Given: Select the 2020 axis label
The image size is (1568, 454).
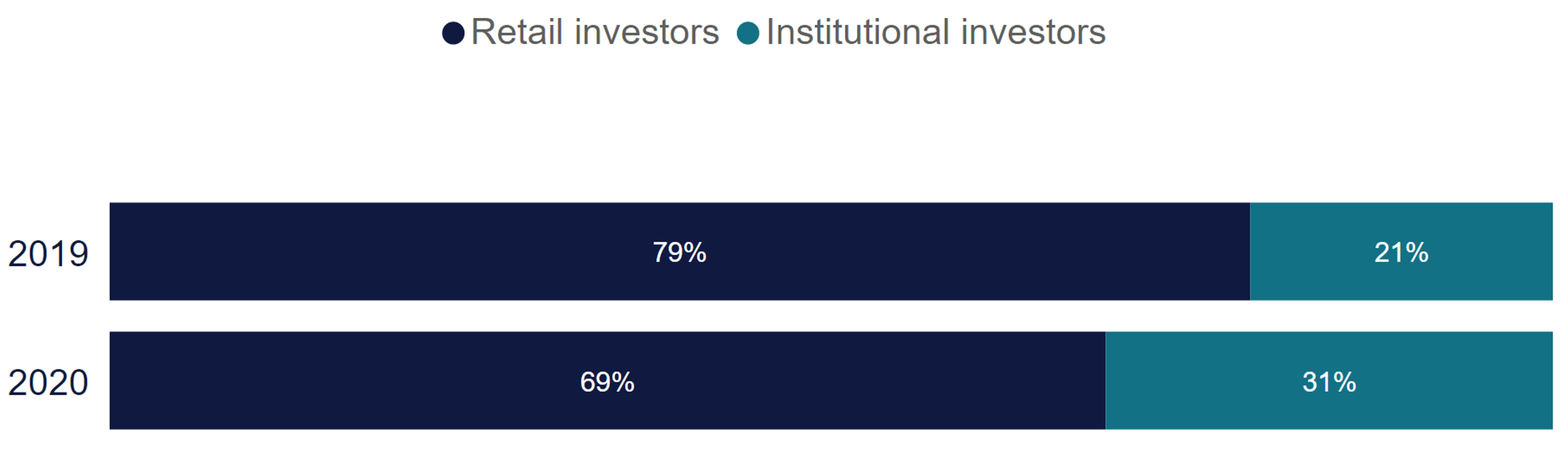Looking at the screenshot, I should [48, 383].
